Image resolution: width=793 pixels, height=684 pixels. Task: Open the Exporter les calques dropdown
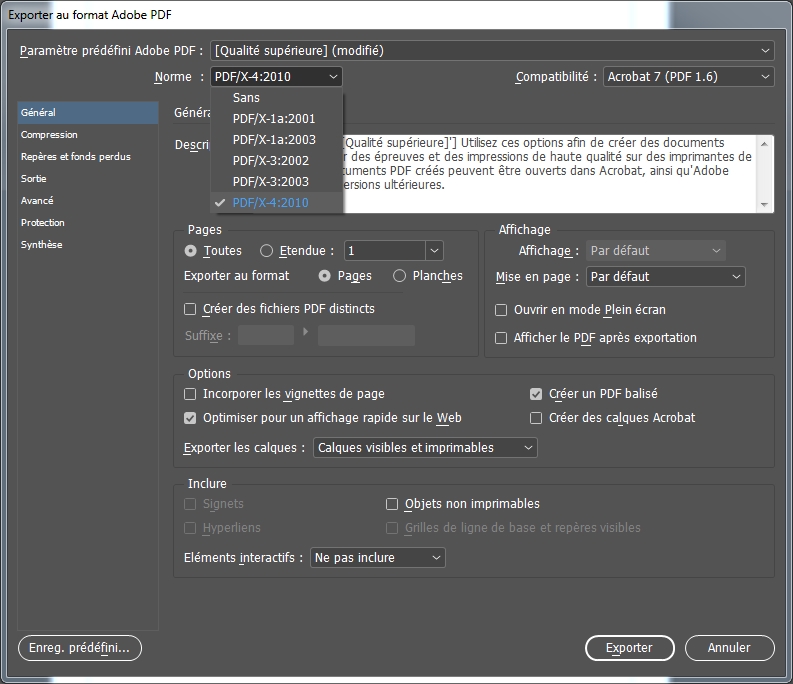click(x=425, y=448)
